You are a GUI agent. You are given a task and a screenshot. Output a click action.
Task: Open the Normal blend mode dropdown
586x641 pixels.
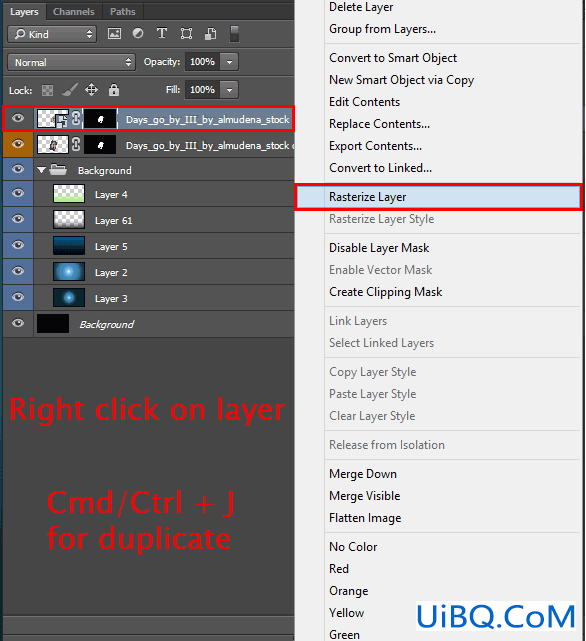click(x=72, y=62)
